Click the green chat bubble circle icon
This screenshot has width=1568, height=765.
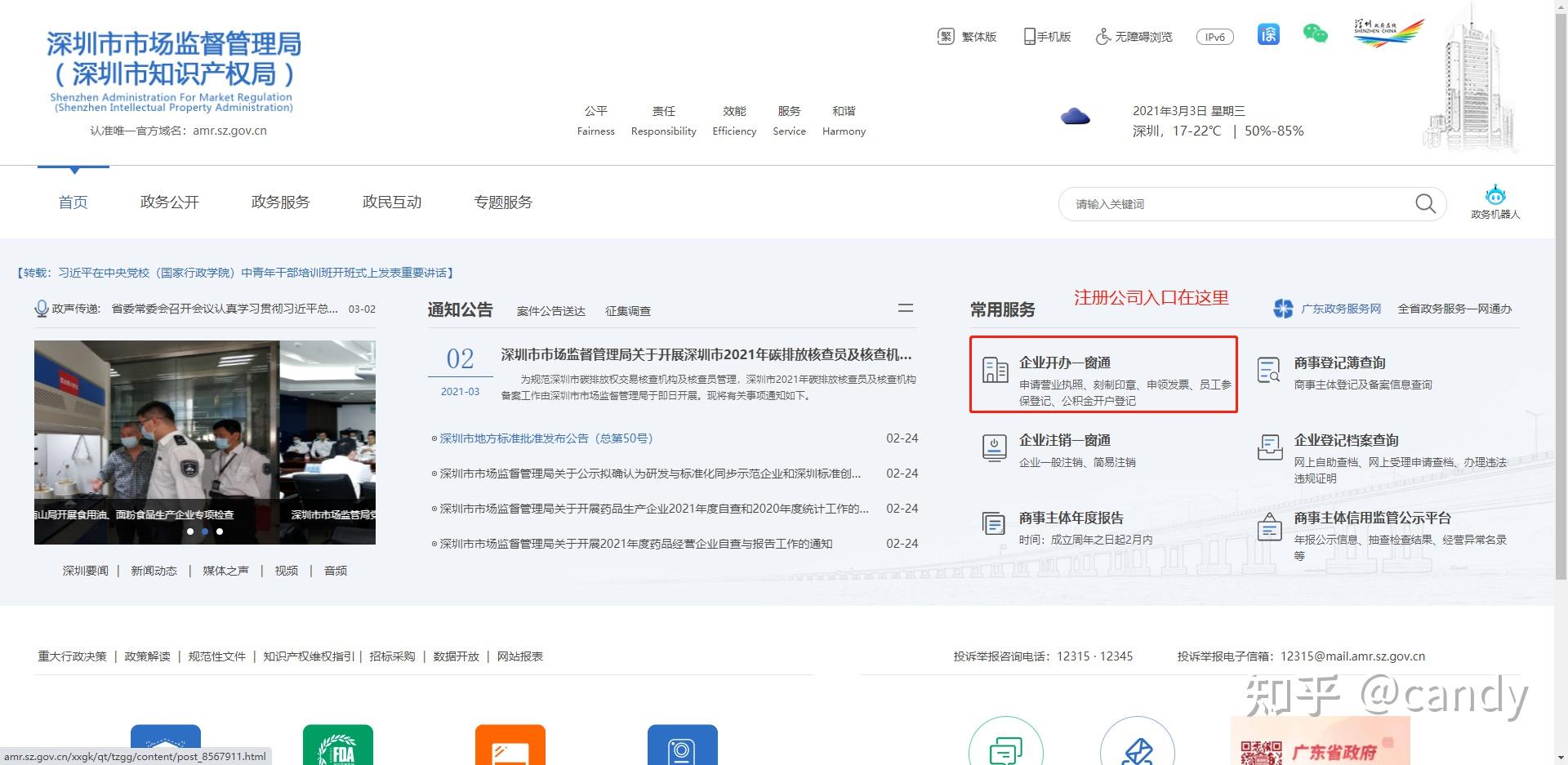coord(1006,741)
